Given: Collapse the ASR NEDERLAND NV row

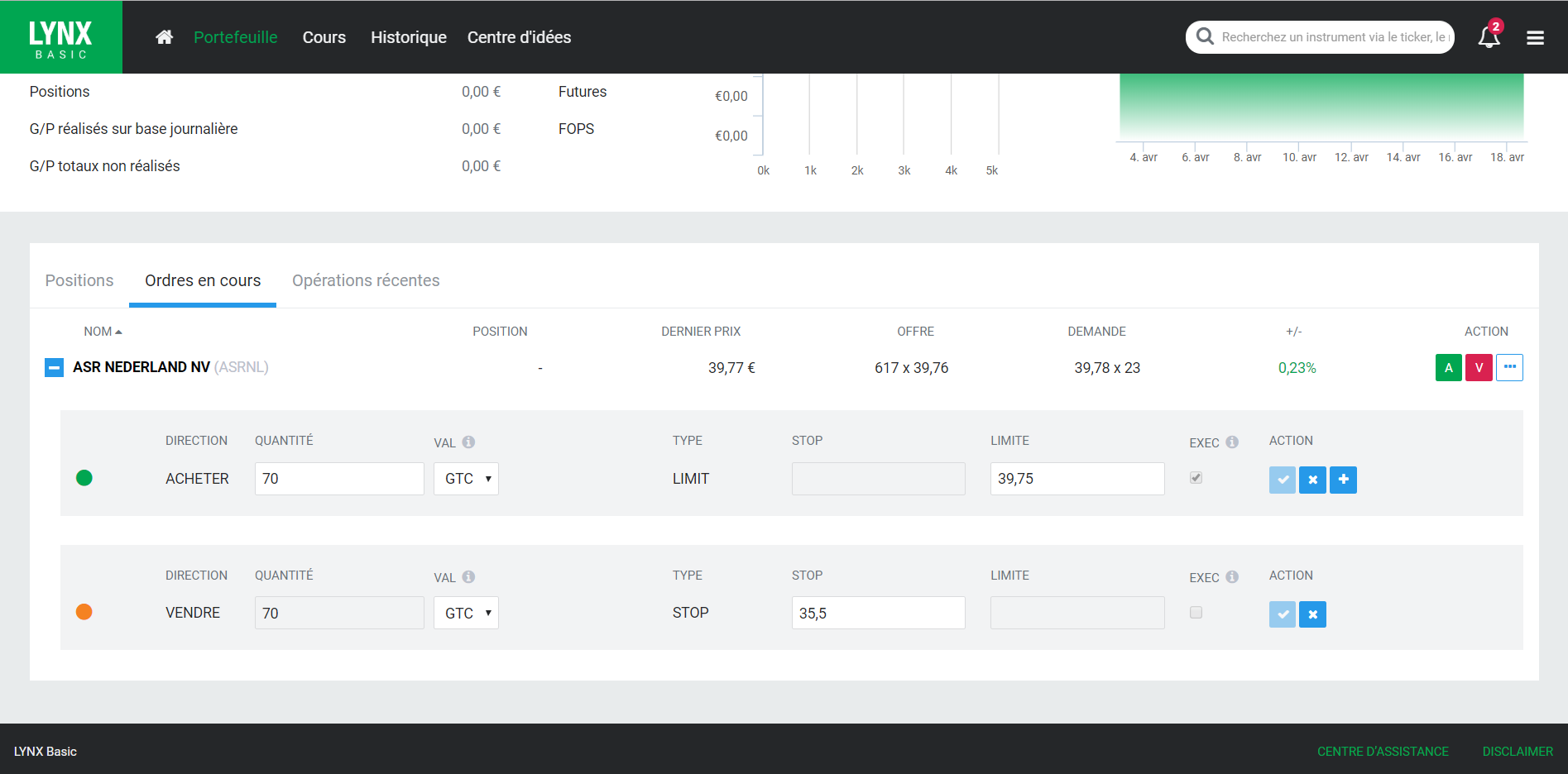Looking at the screenshot, I should [x=54, y=367].
